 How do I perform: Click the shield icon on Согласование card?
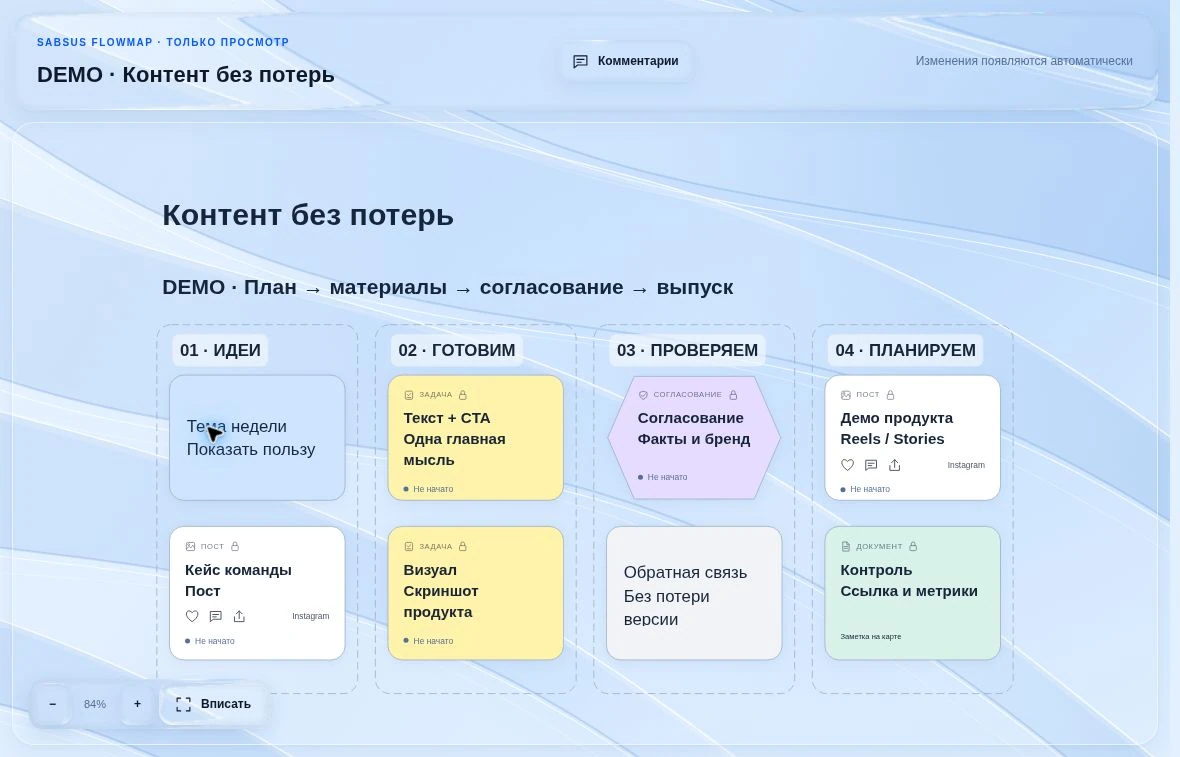643,394
